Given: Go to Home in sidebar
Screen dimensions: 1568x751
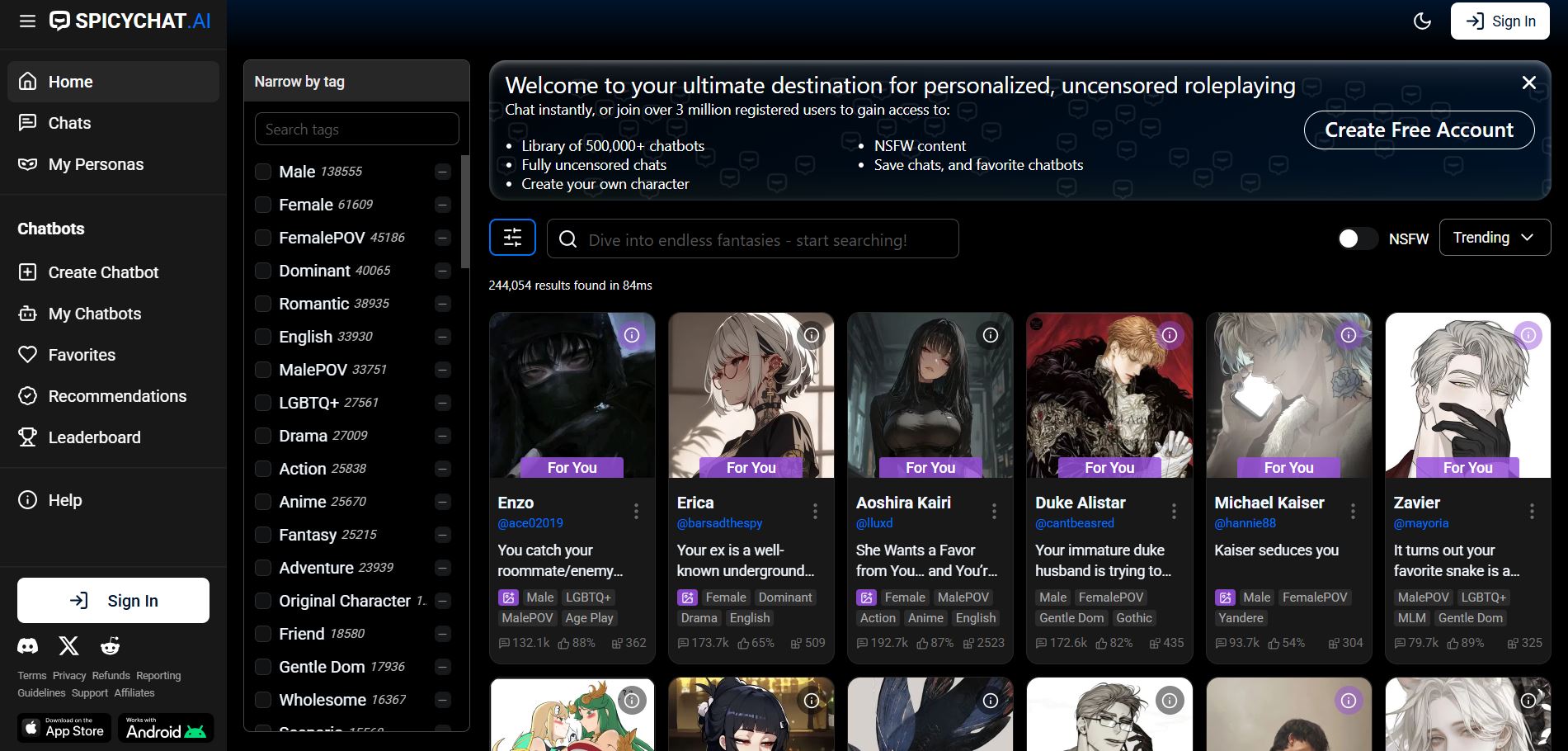Looking at the screenshot, I should (x=114, y=82).
